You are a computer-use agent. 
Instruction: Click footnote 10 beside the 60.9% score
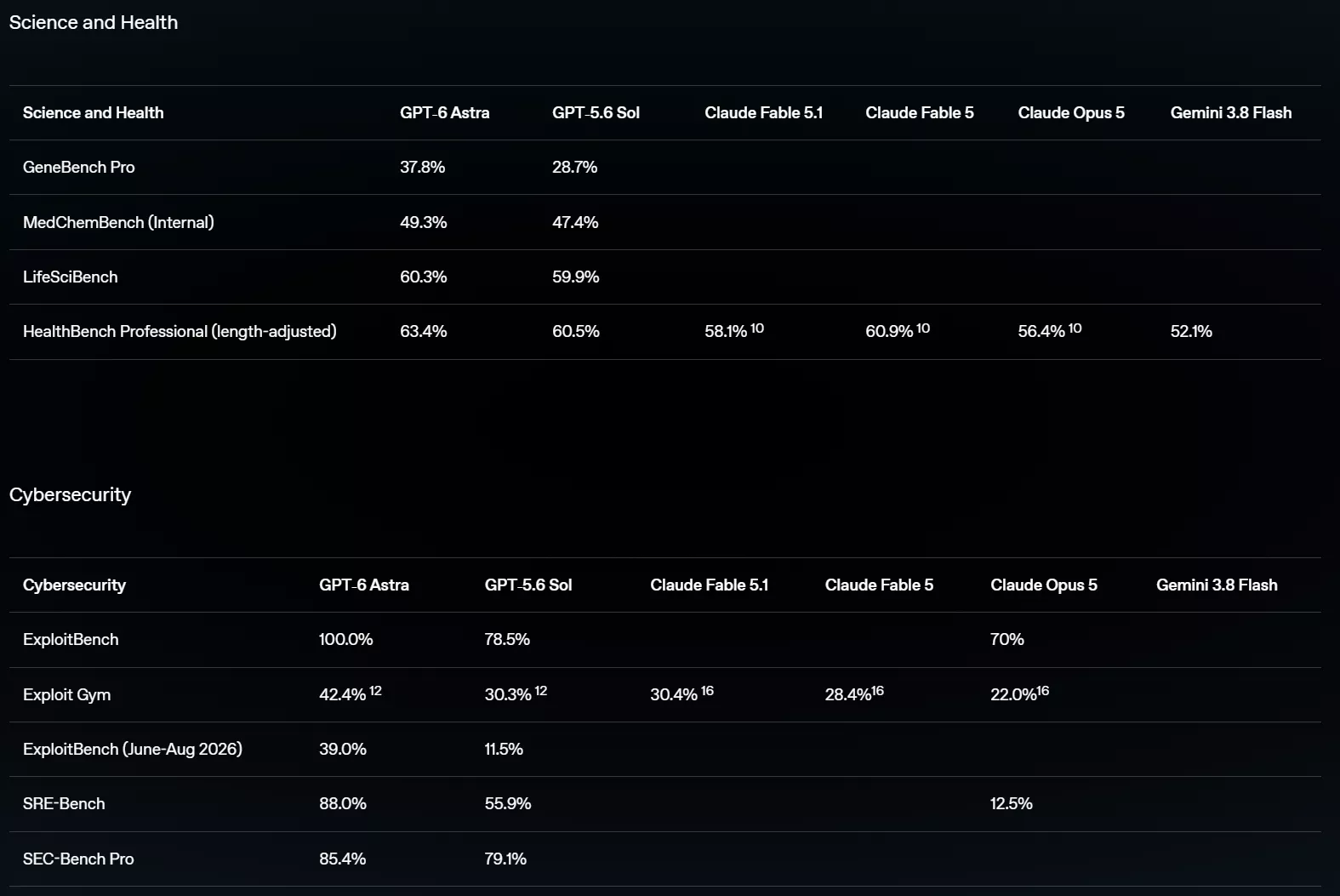pos(923,328)
